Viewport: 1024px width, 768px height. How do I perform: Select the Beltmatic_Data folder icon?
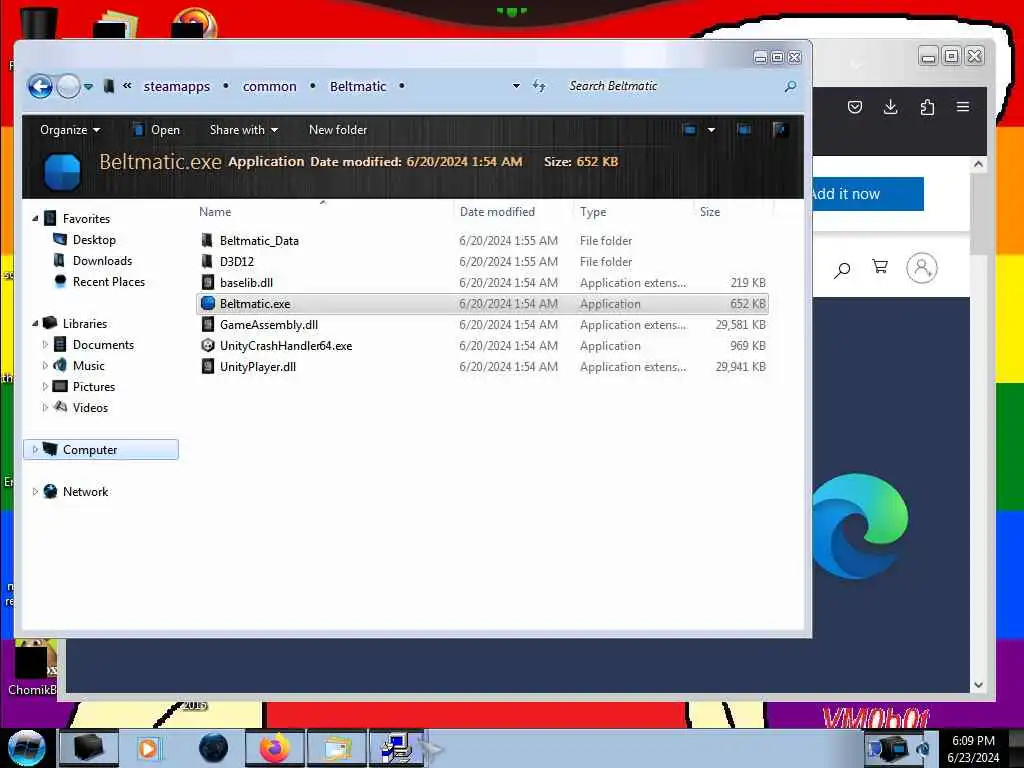(207, 240)
